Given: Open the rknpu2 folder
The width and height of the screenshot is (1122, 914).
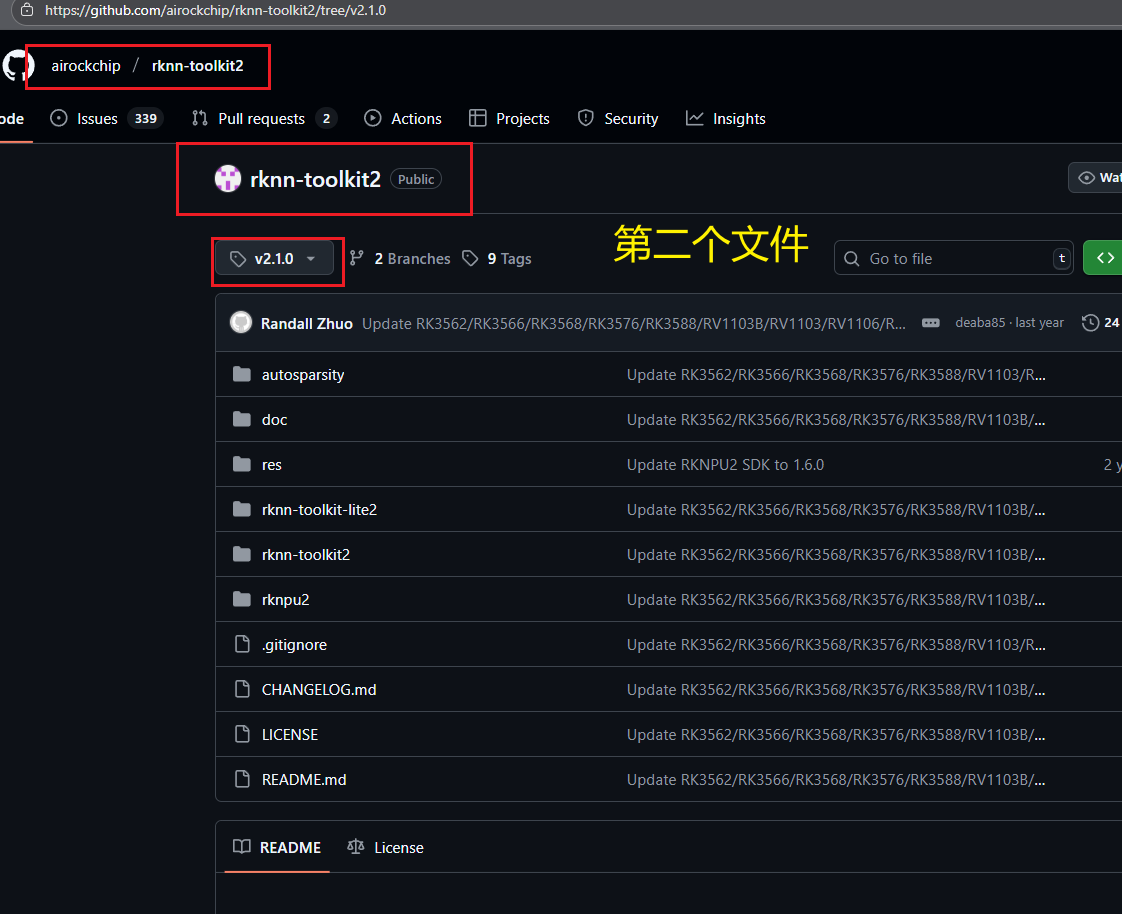Looking at the screenshot, I should [286, 600].
